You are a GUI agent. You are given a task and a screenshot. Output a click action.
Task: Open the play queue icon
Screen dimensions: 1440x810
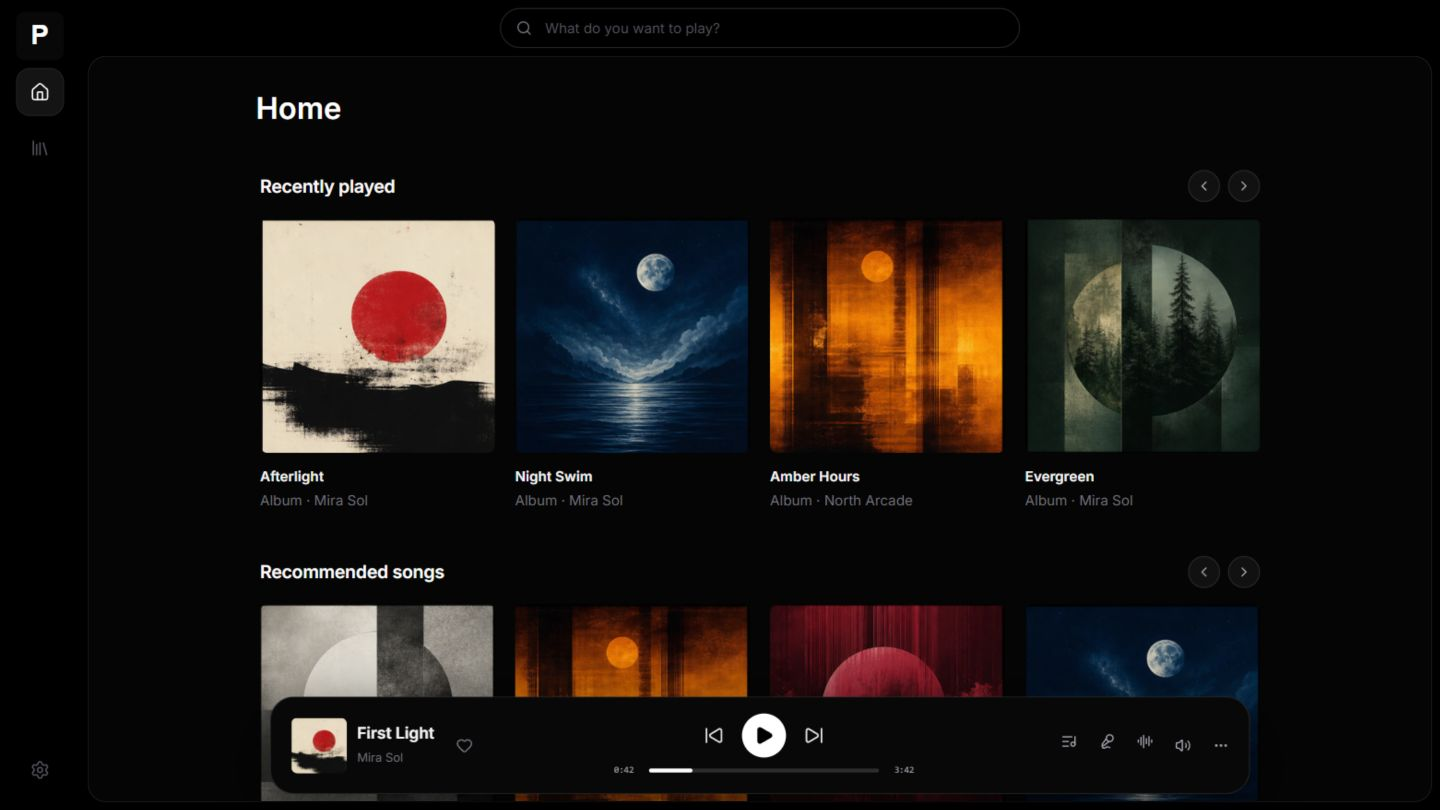tap(1069, 742)
